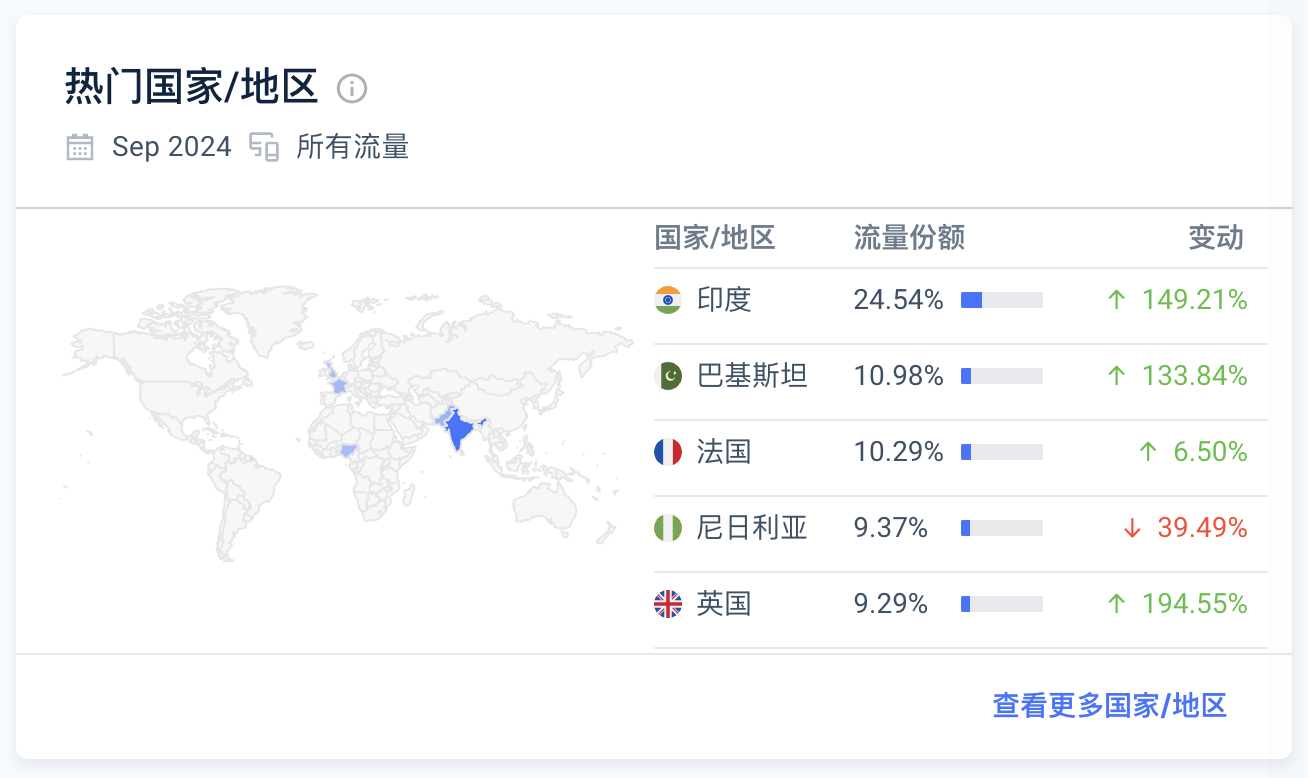Image resolution: width=1308 pixels, height=778 pixels.
Task: Click the Nigeria flag icon
Action: 668,528
